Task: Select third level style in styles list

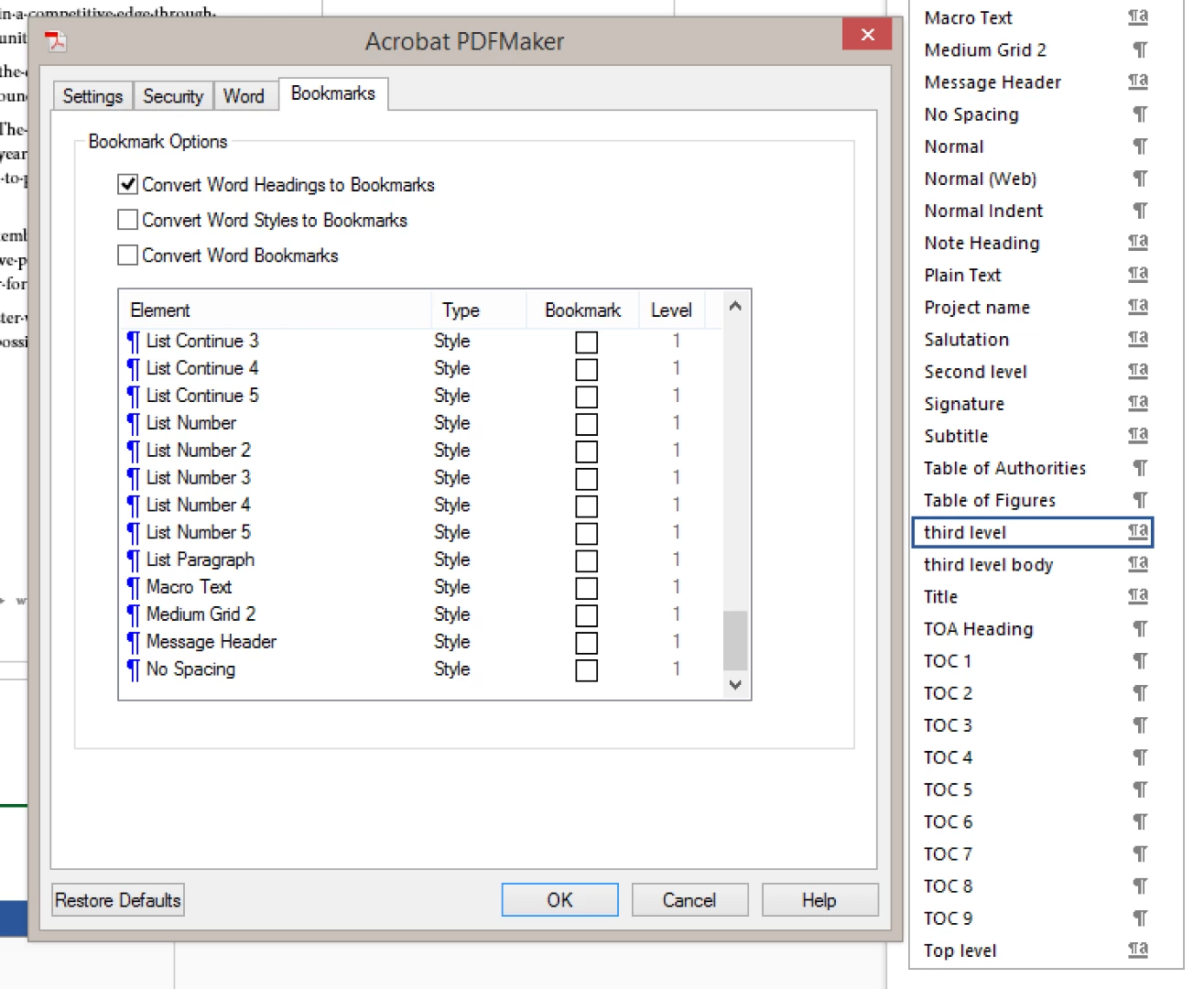Action: point(1033,532)
